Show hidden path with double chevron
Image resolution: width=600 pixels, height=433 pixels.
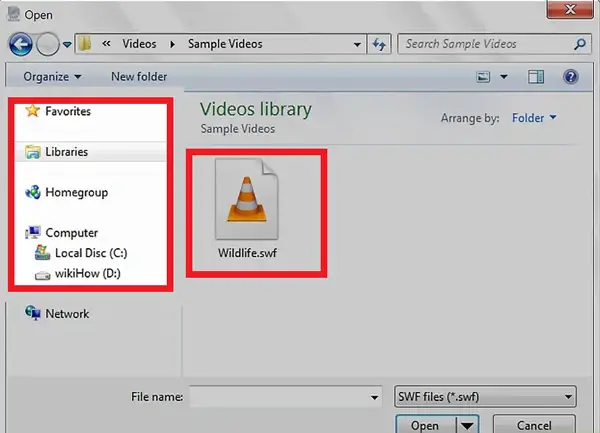pyautogui.click(x=106, y=44)
